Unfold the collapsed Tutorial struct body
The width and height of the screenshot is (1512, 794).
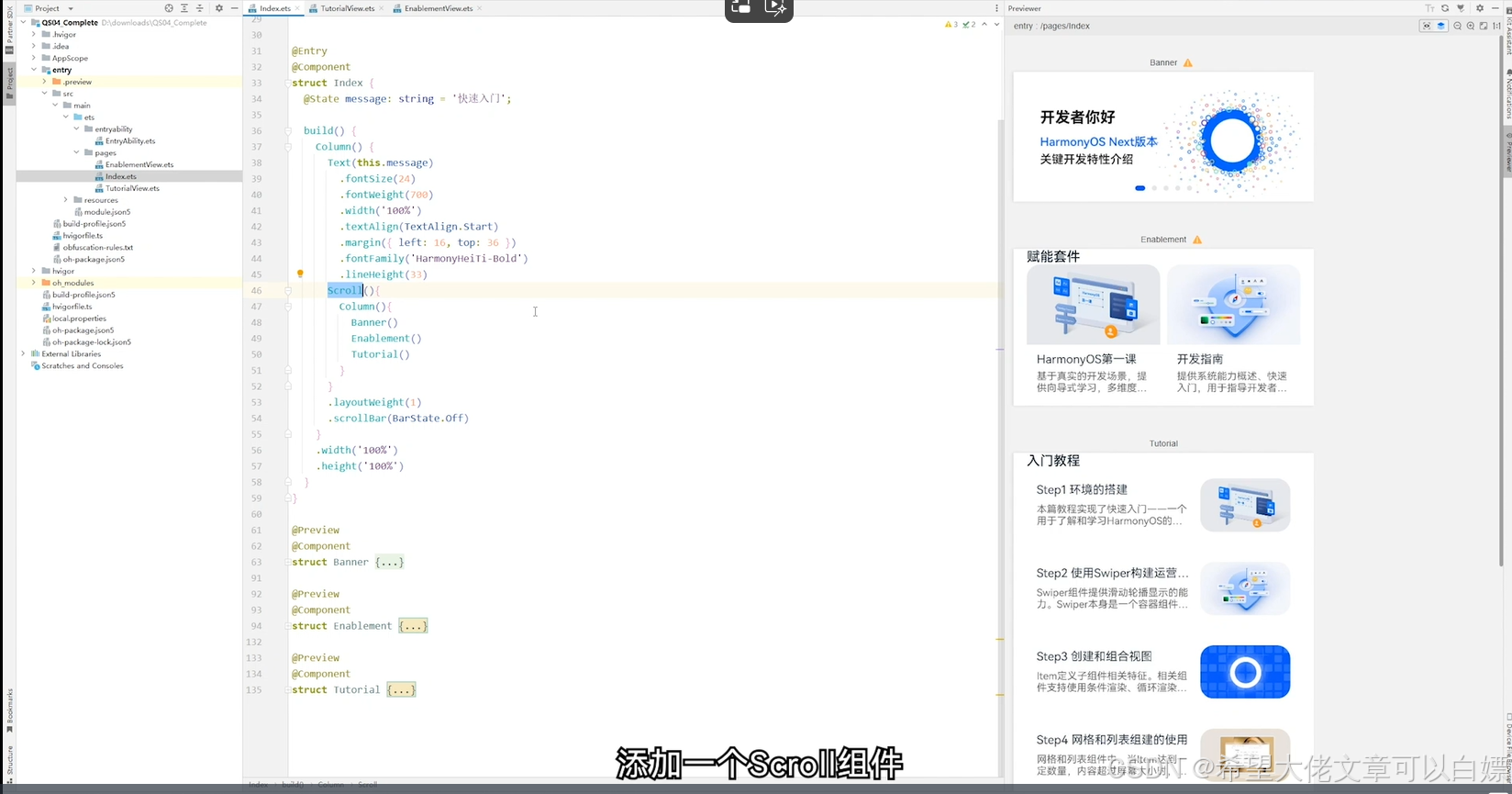coord(402,689)
